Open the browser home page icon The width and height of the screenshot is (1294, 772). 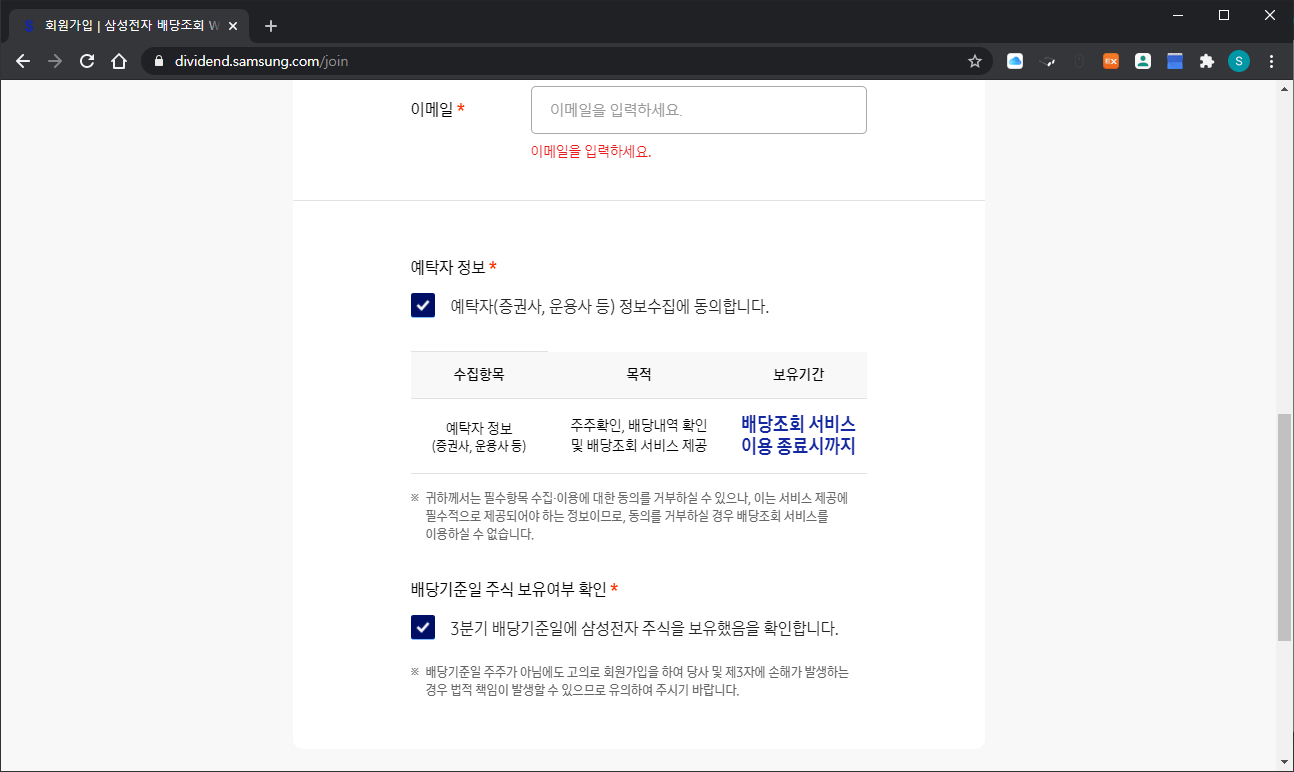[x=119, y=61]
